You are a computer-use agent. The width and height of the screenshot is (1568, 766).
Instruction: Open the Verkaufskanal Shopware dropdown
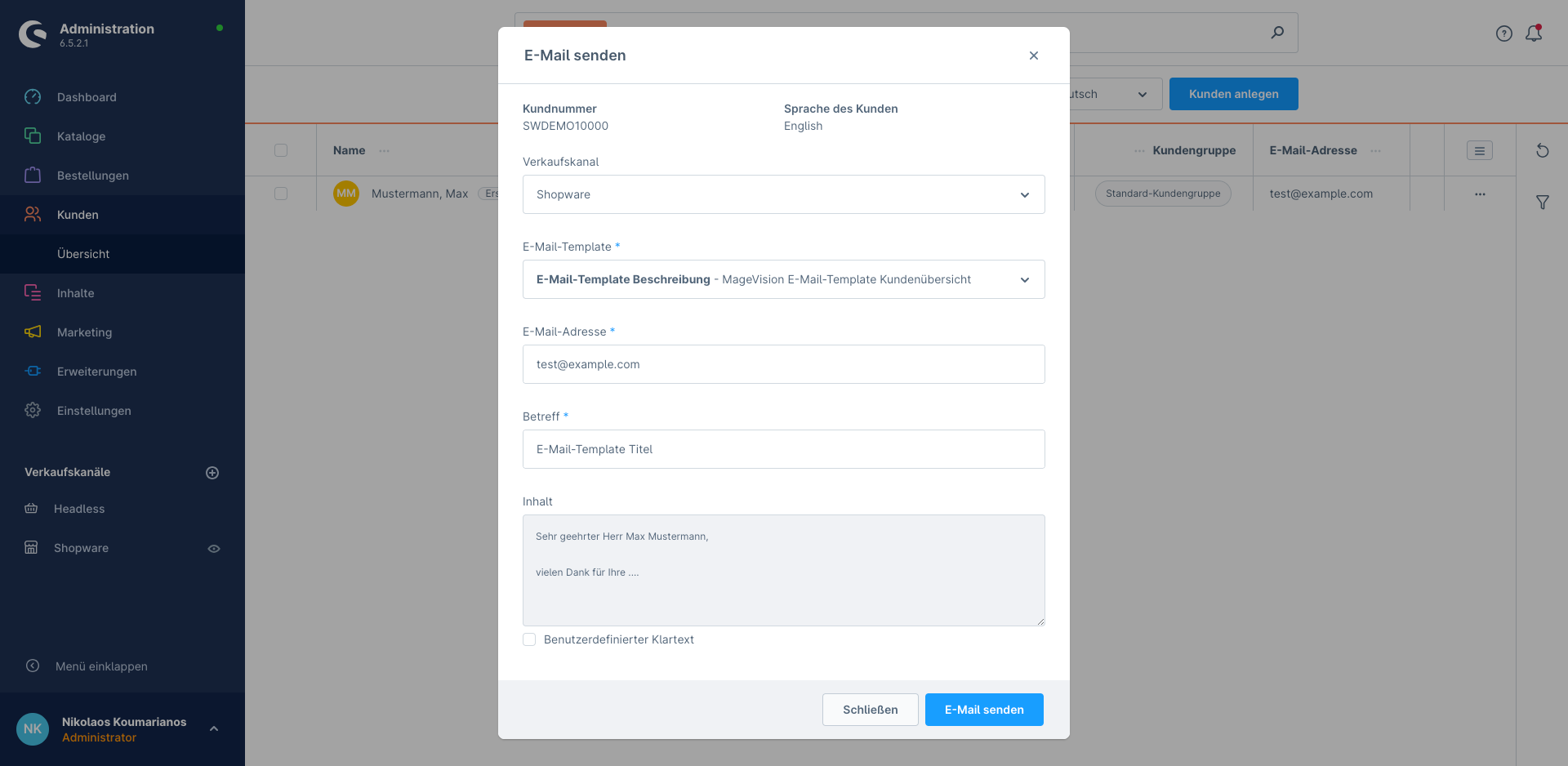[x=784, y=194]
